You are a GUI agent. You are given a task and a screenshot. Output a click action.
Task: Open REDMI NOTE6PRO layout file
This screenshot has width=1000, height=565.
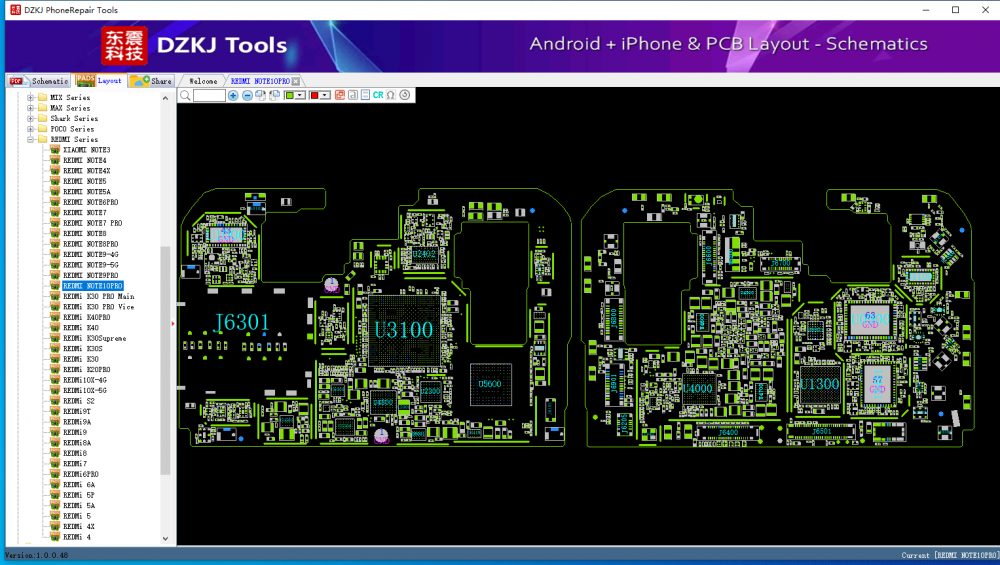91,202
